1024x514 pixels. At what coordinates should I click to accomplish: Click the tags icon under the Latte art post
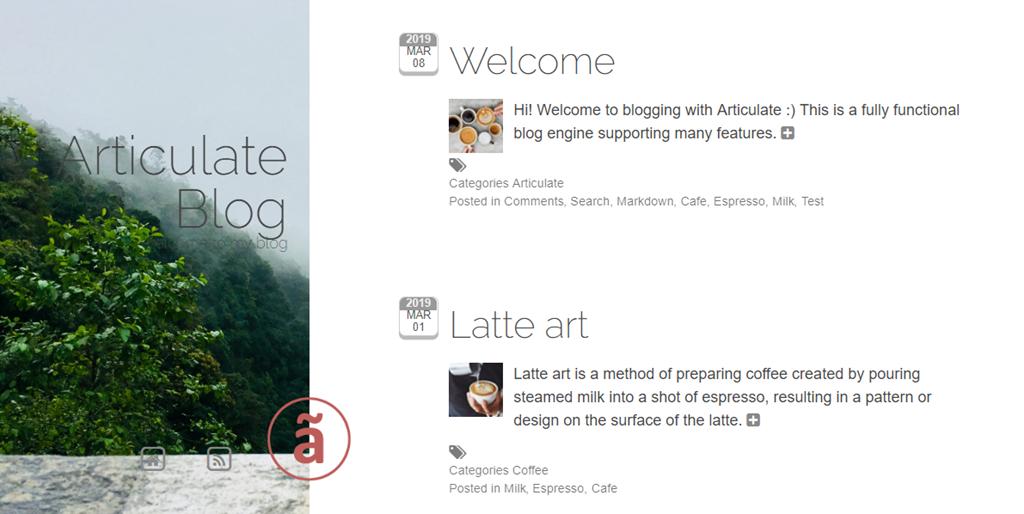click(x=457, y=452)
